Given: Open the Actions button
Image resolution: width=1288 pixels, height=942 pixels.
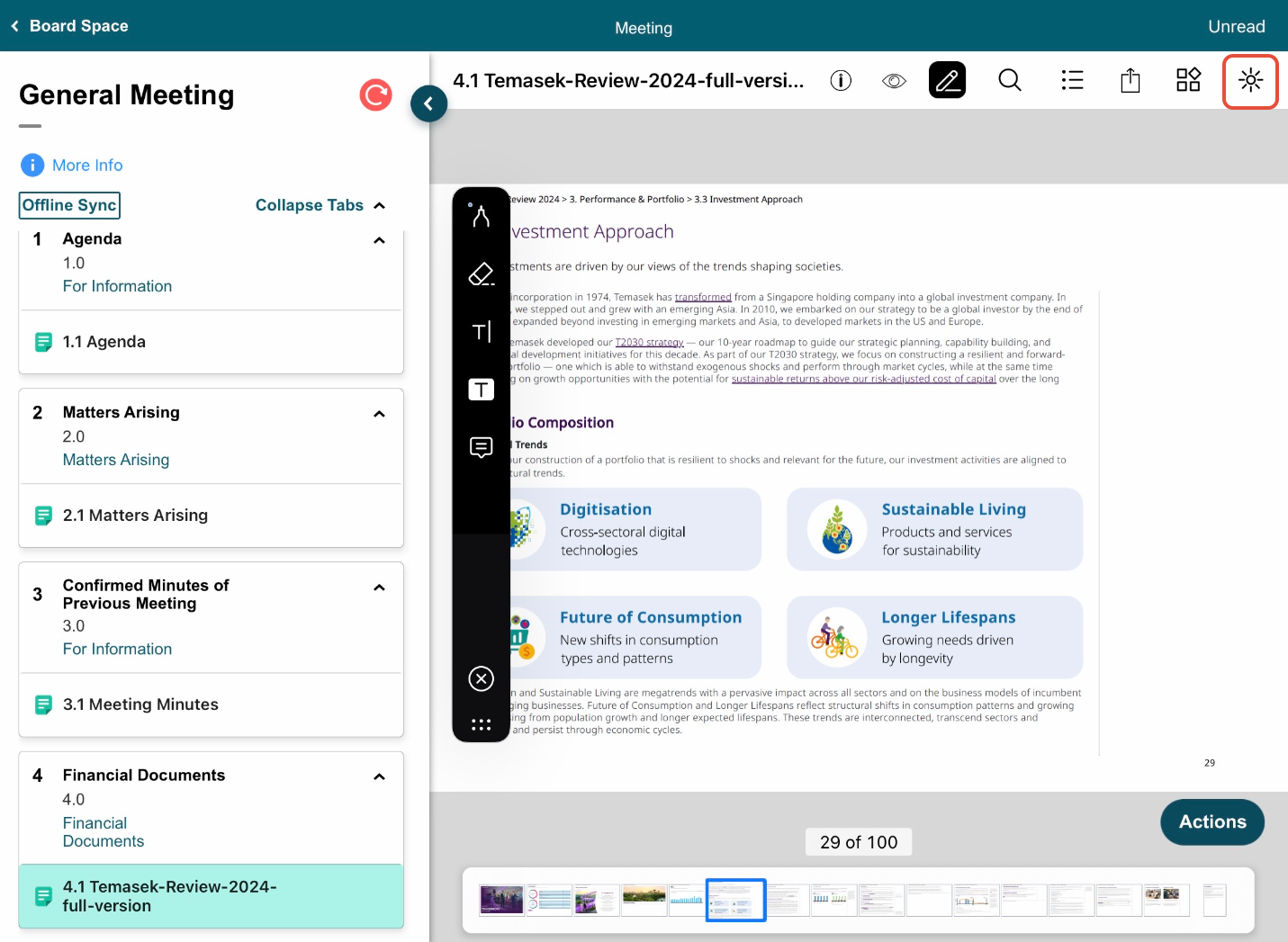Looking at the screenshot, I should point(1212,821).
